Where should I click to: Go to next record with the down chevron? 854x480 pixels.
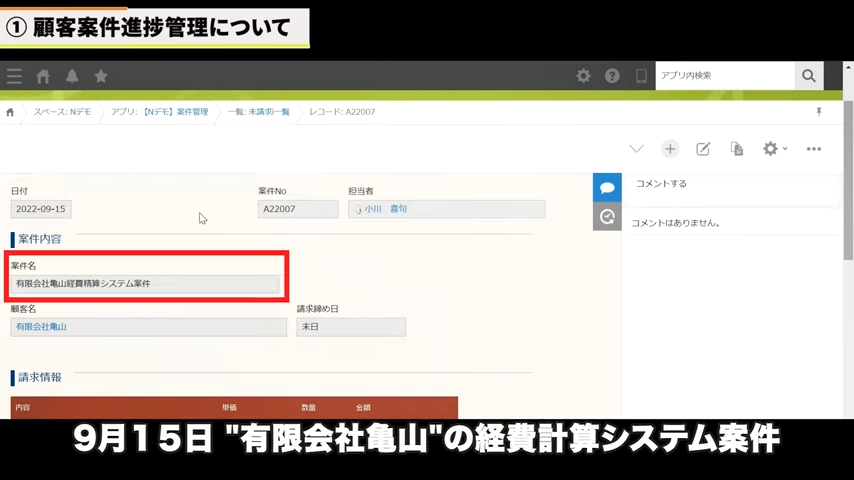tap(636, 149)
